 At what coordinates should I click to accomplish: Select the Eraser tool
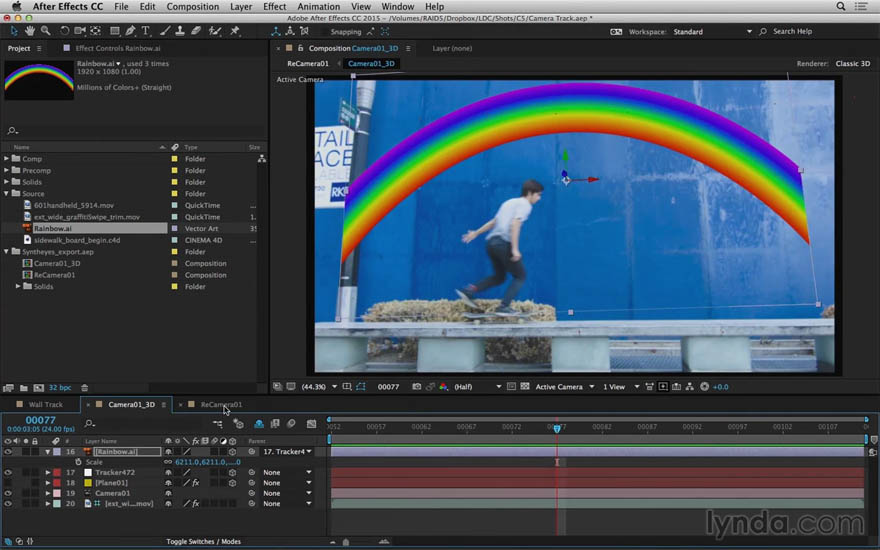click(x=196, y=31)
